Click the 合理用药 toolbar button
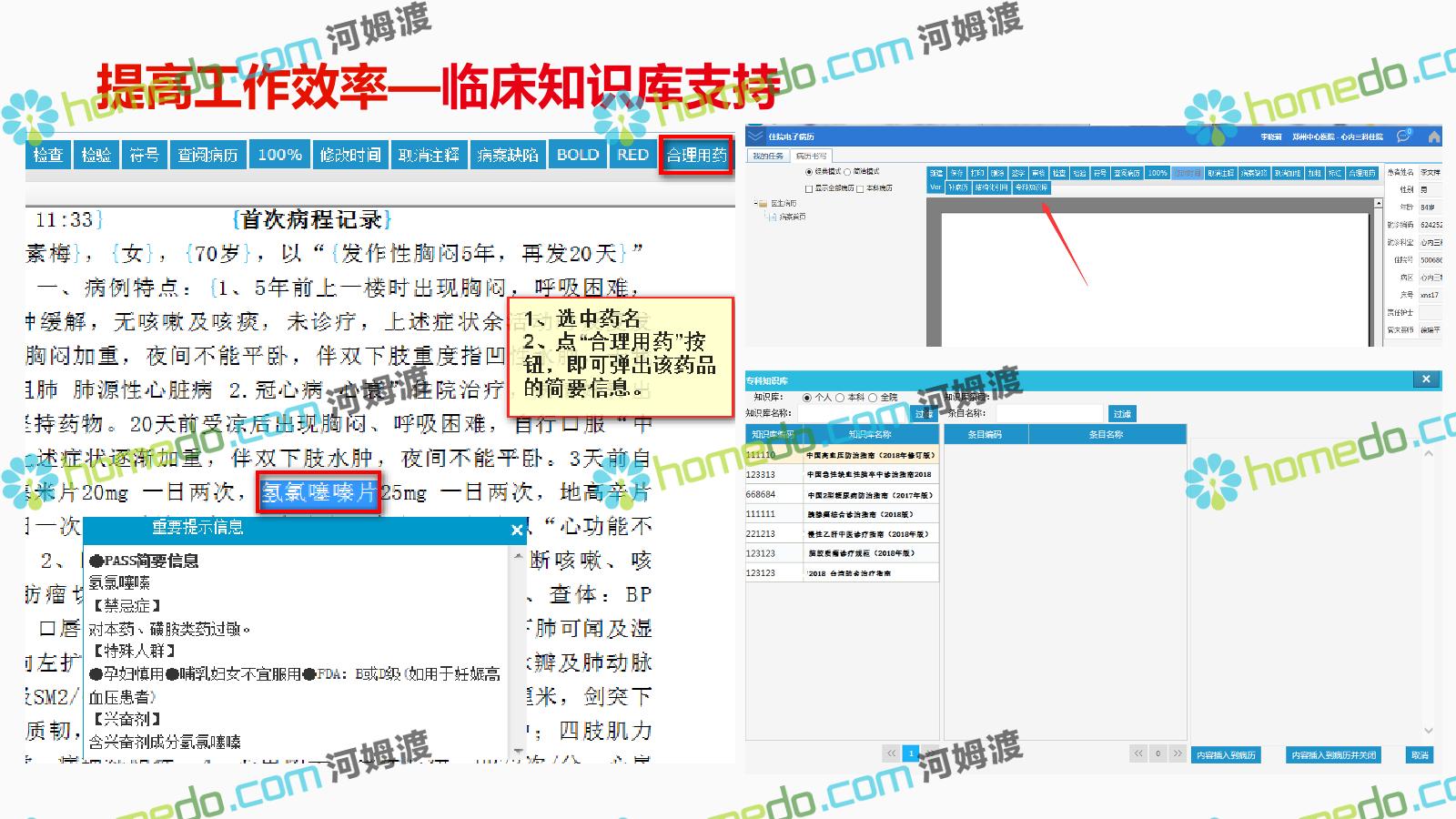This screenshot has width=1456, height=819. (696, 156)
